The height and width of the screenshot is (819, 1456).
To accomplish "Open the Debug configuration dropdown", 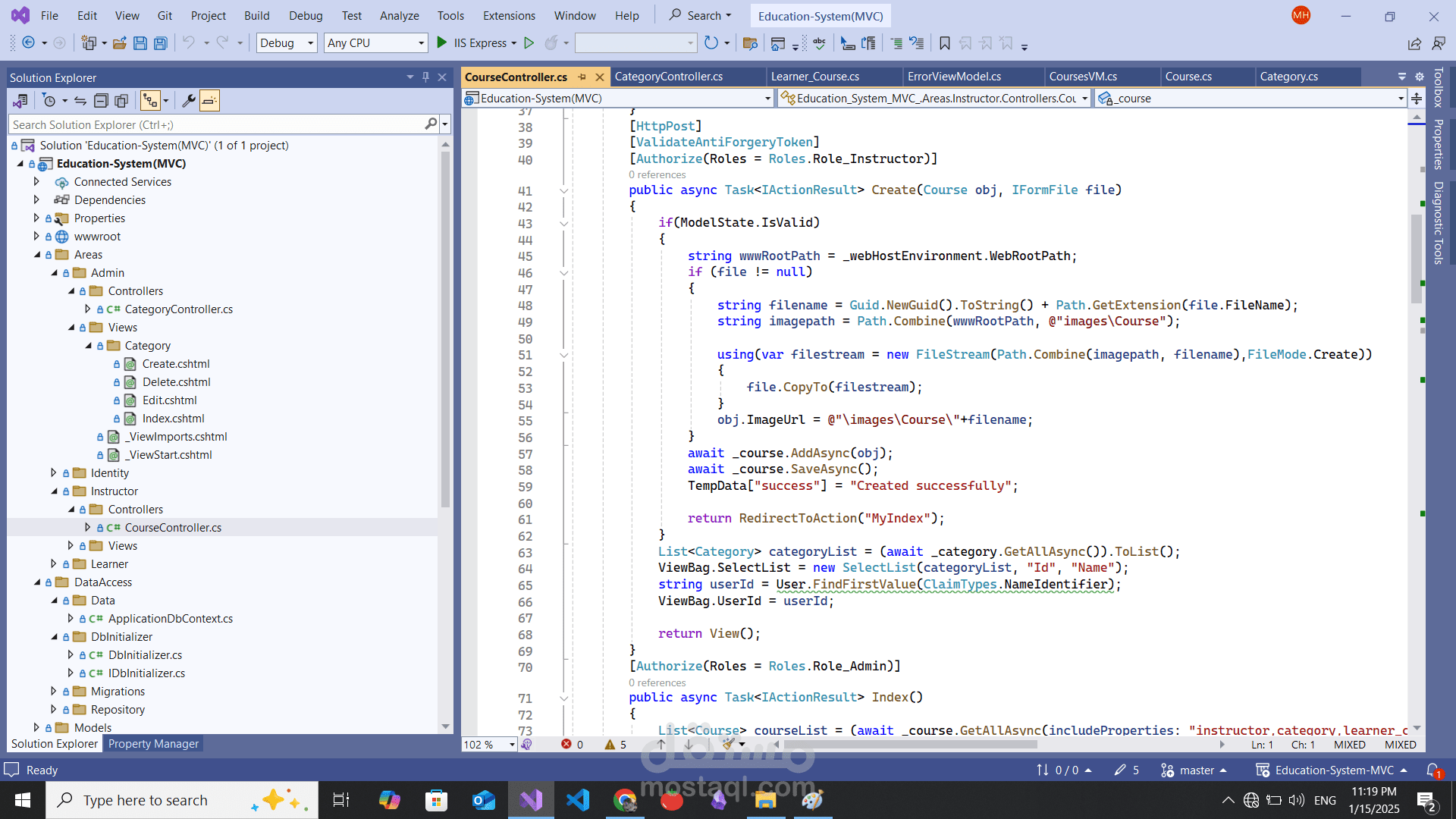I will tap(310, 43).
